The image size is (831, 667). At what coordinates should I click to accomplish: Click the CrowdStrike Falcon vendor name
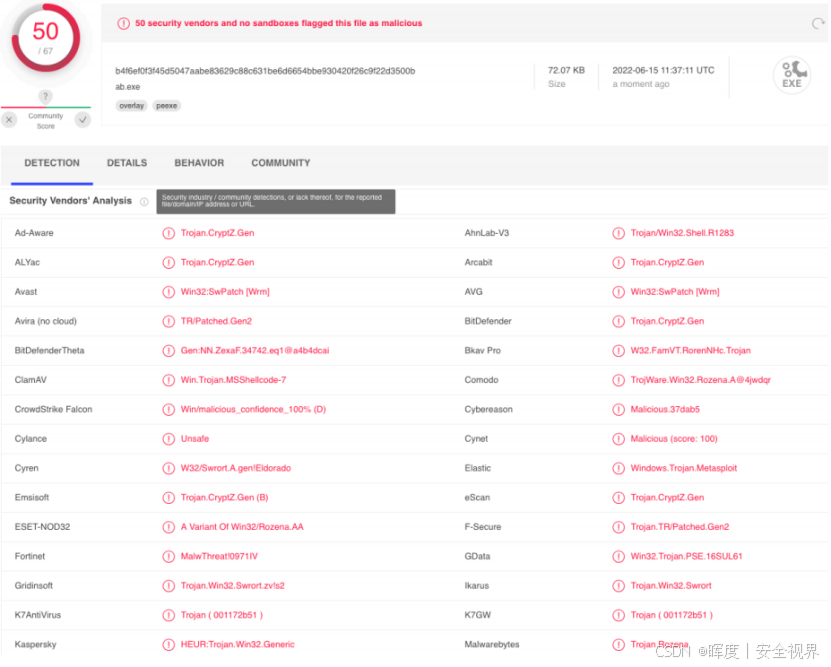[x=54, y=410]
